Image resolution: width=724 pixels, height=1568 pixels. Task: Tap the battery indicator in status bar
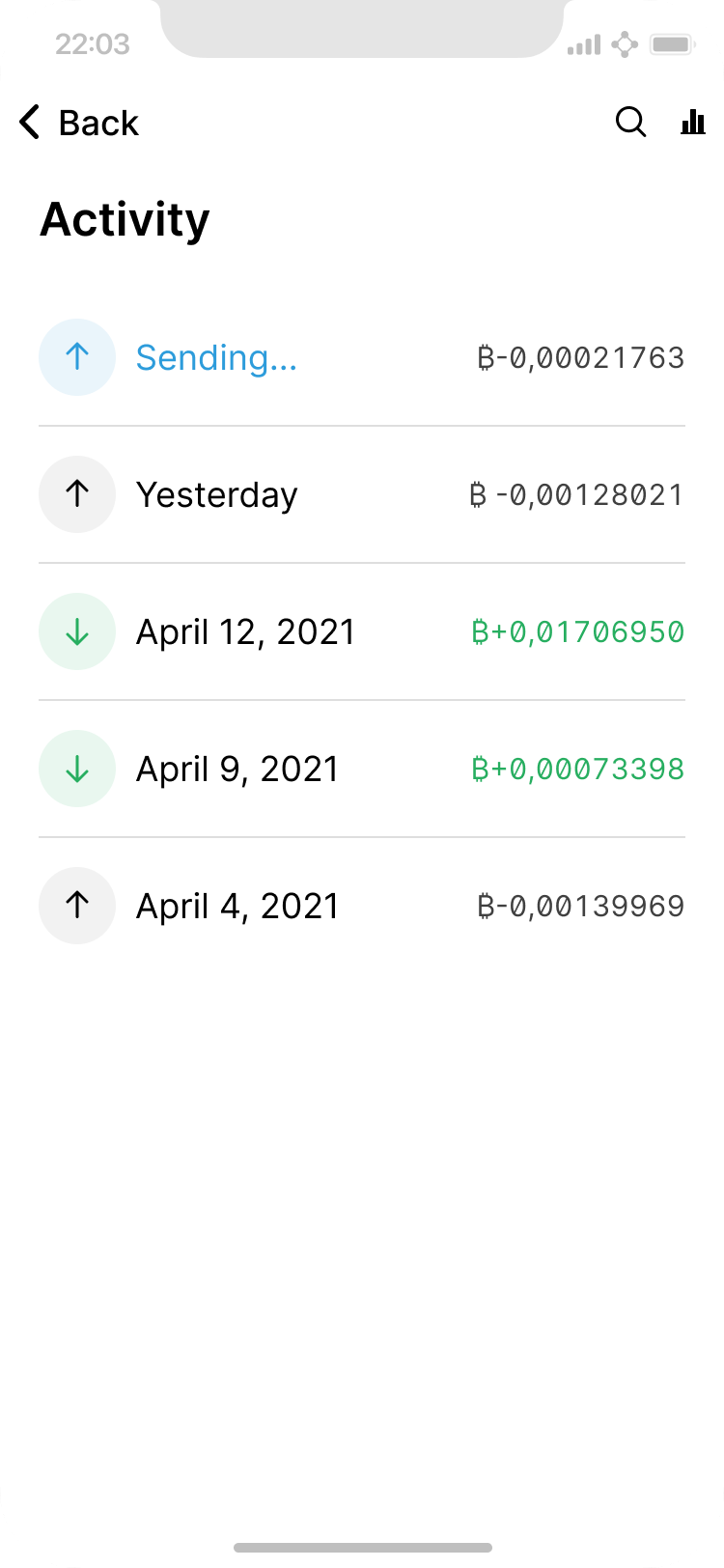[672, 44]
